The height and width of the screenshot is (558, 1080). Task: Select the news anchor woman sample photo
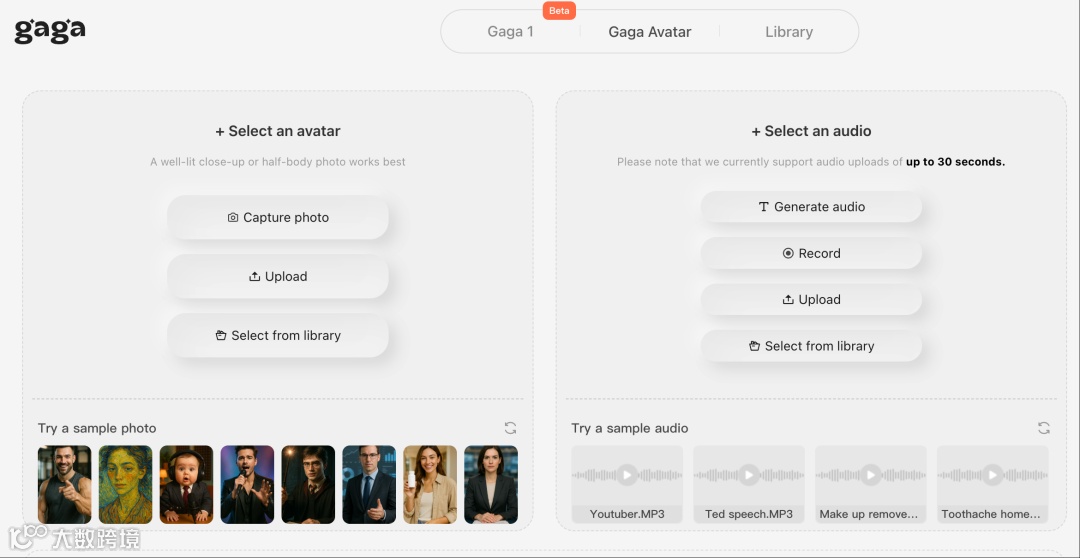(490, 484)
